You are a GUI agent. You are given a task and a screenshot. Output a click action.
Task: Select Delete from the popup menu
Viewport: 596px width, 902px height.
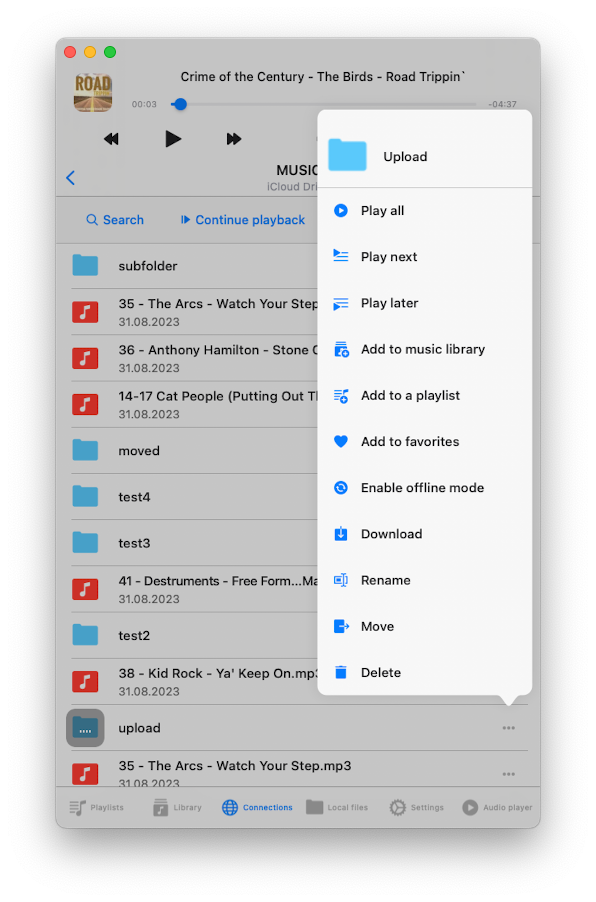(425, 672)
